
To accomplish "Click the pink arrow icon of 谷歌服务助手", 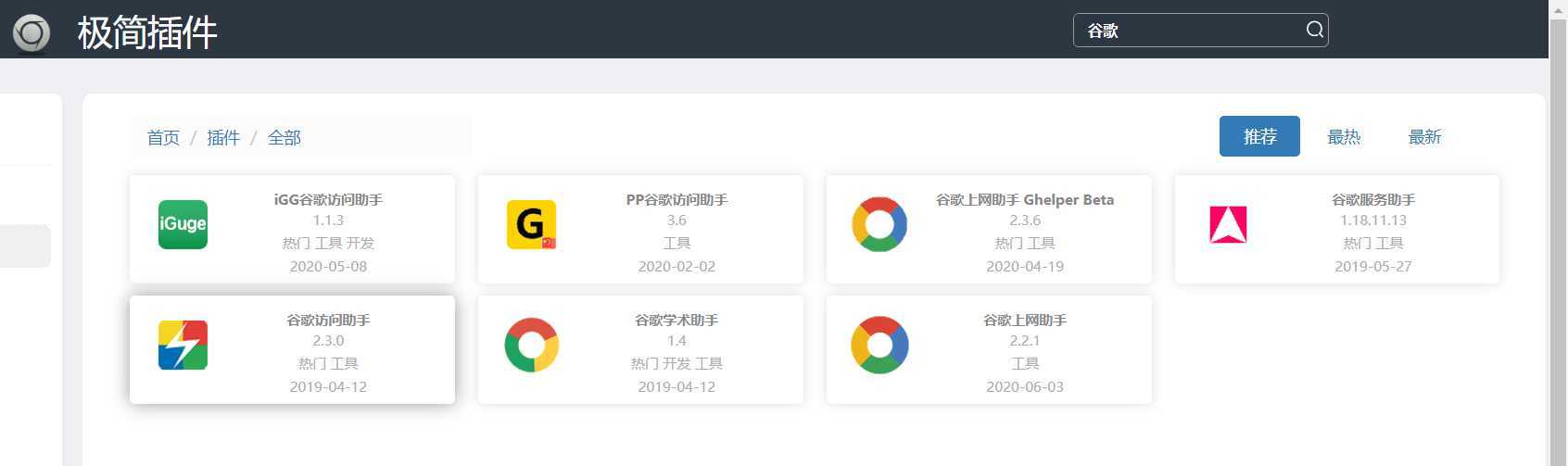I will click(x=1228, y=224).
